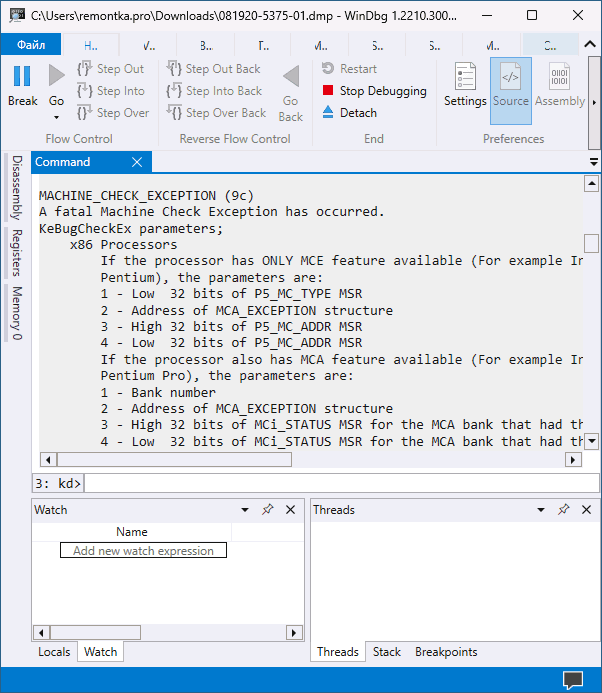602x693 pixels.
Task: Open the feedback chat icon
Action: pyautogui.click(x=573, y=680)
